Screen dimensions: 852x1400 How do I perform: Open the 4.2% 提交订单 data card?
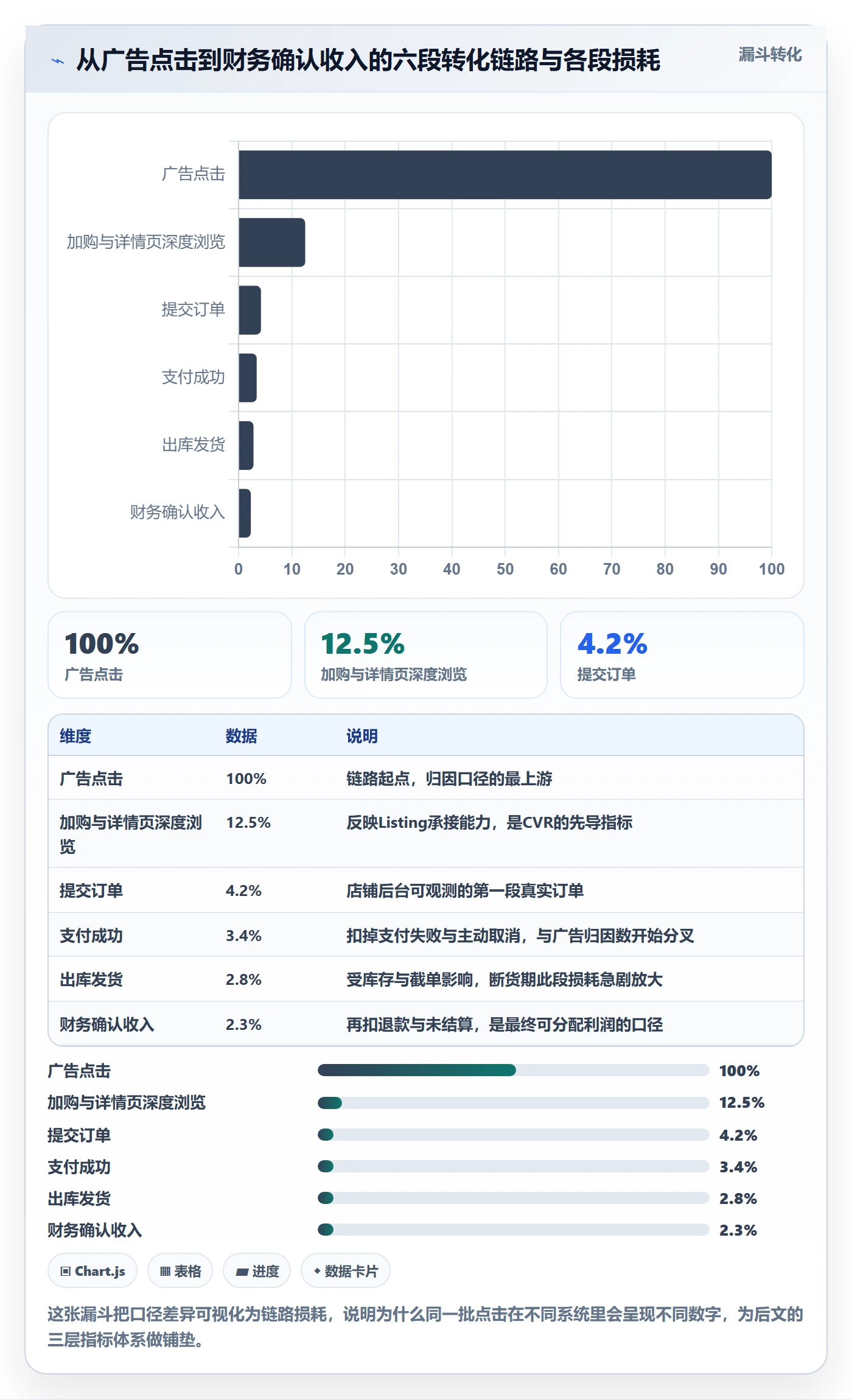[682, 655]
